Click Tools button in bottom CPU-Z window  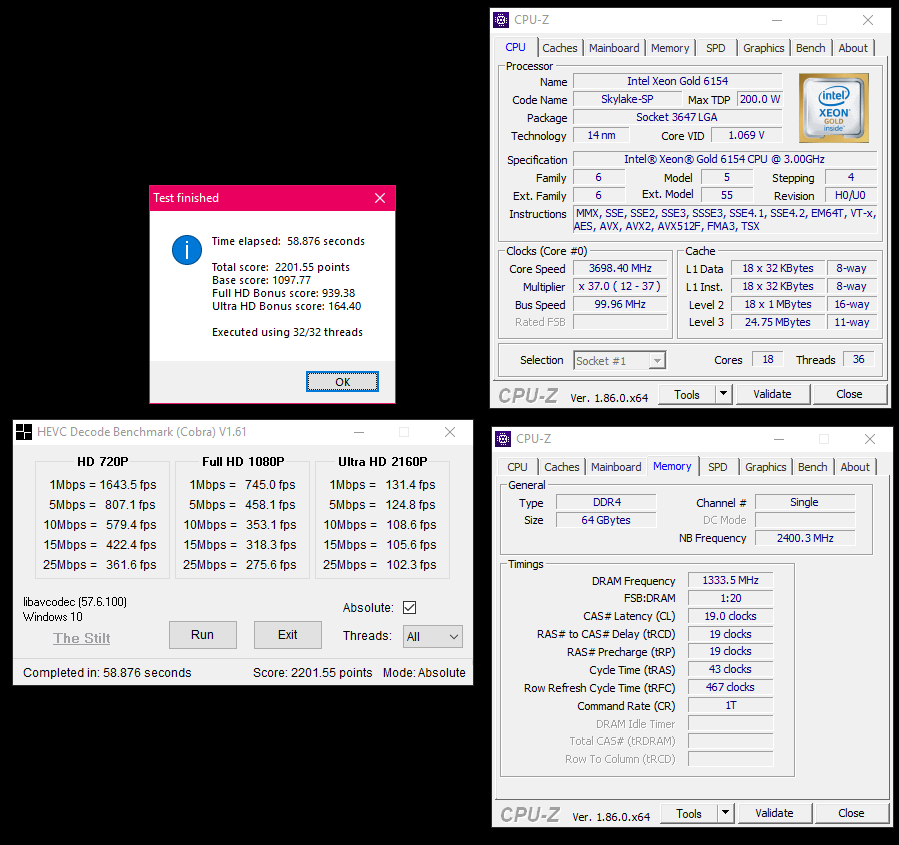point(689,813)
